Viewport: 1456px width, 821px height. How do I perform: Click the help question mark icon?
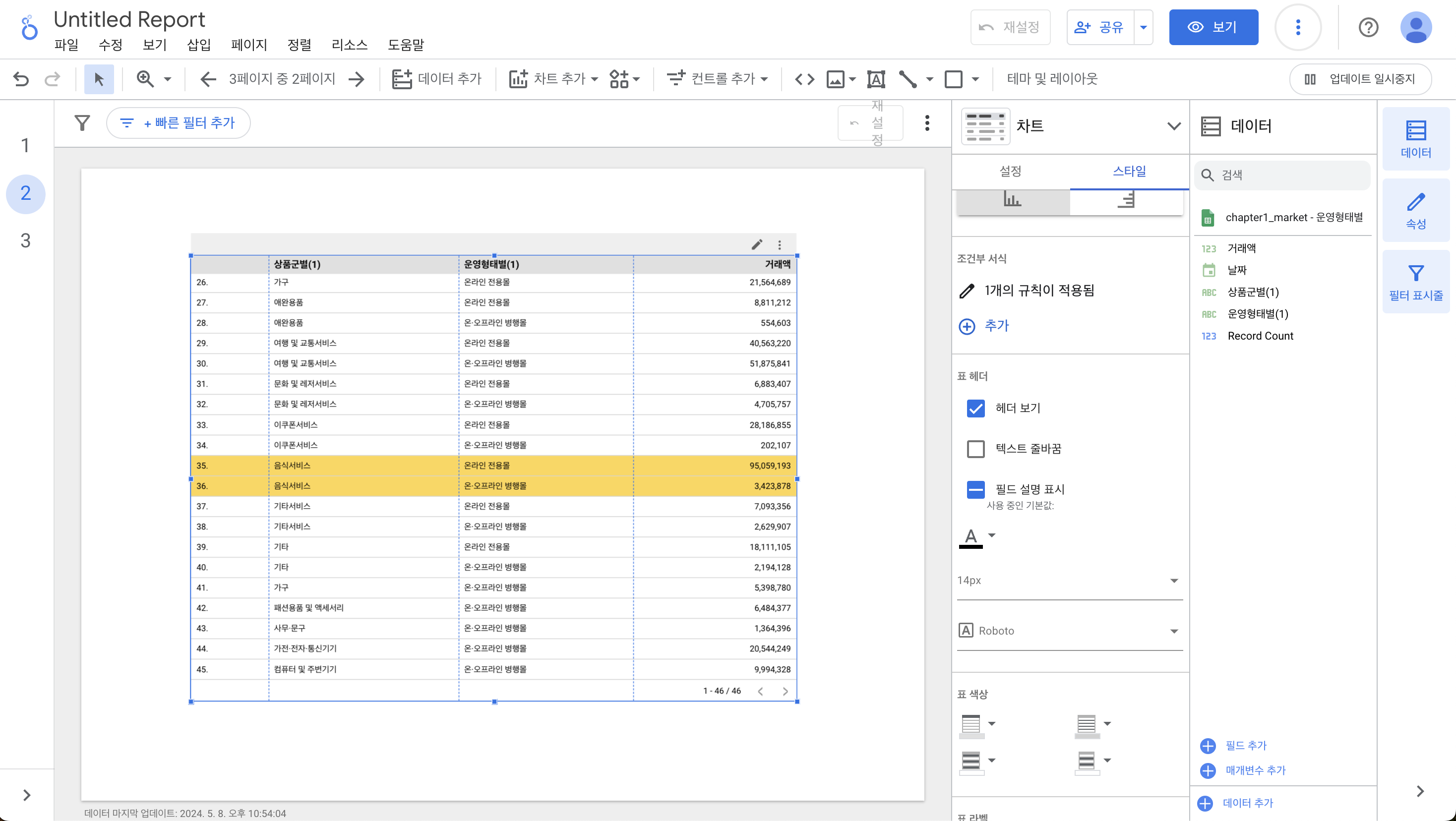click(x=1368, y=27)
